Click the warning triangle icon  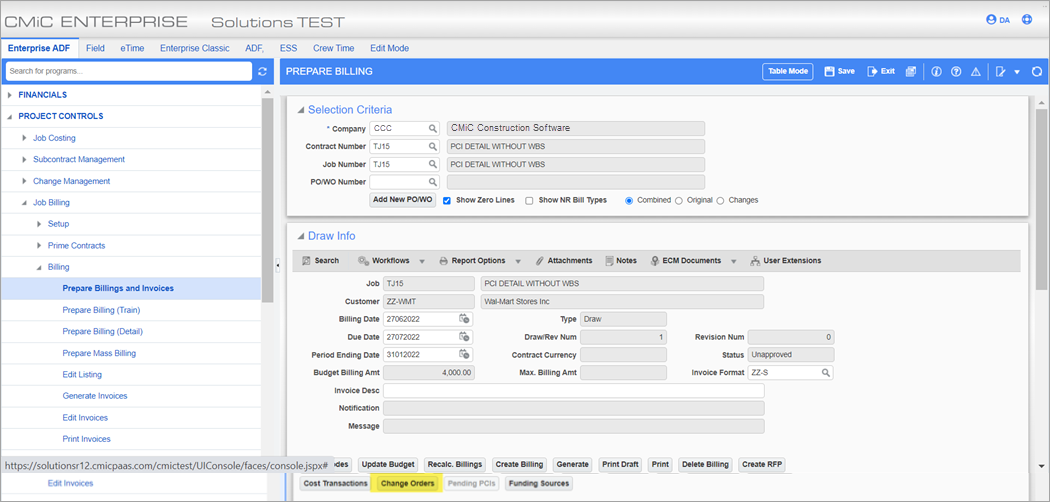click(x=976, y=72)
